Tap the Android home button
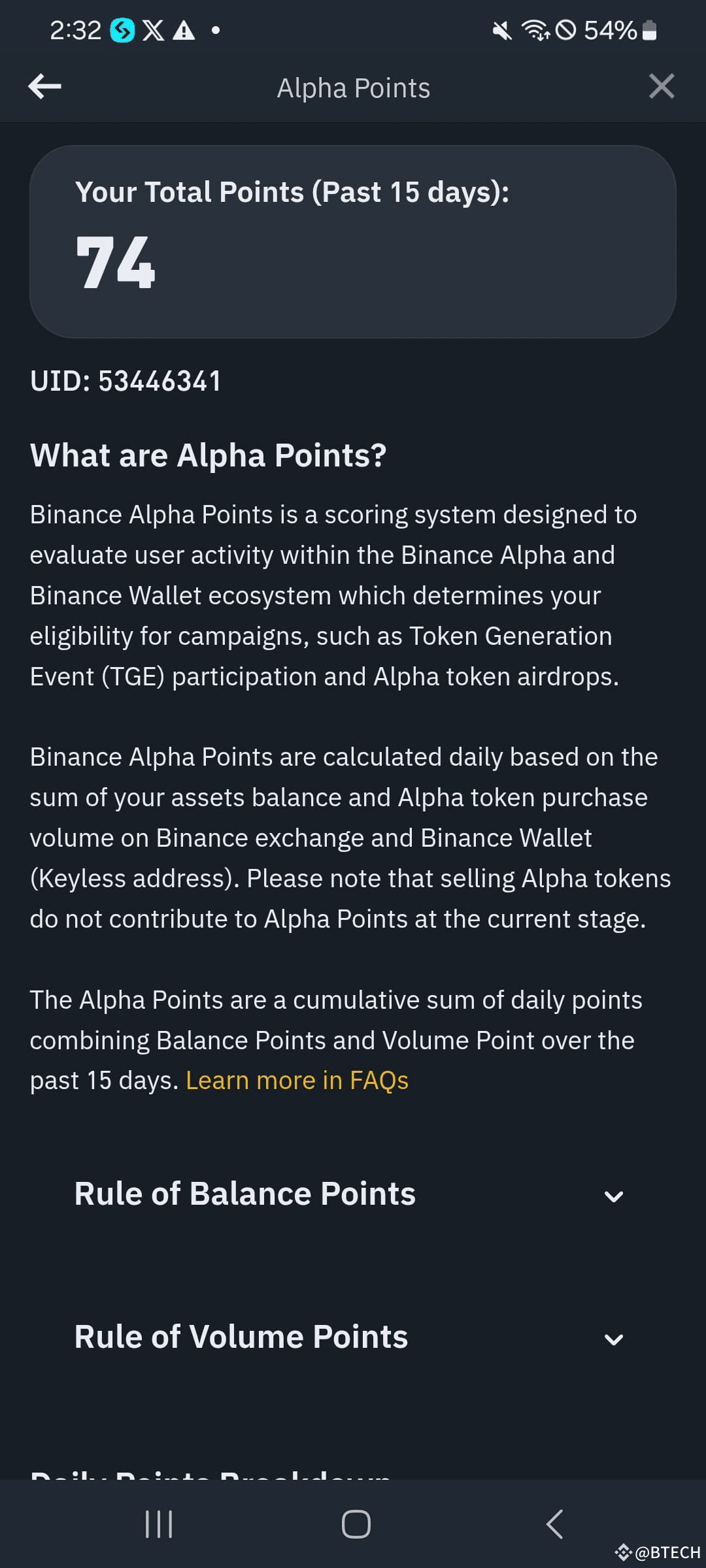This screenshot has height=1568, width=706. tap(356, 1524)
